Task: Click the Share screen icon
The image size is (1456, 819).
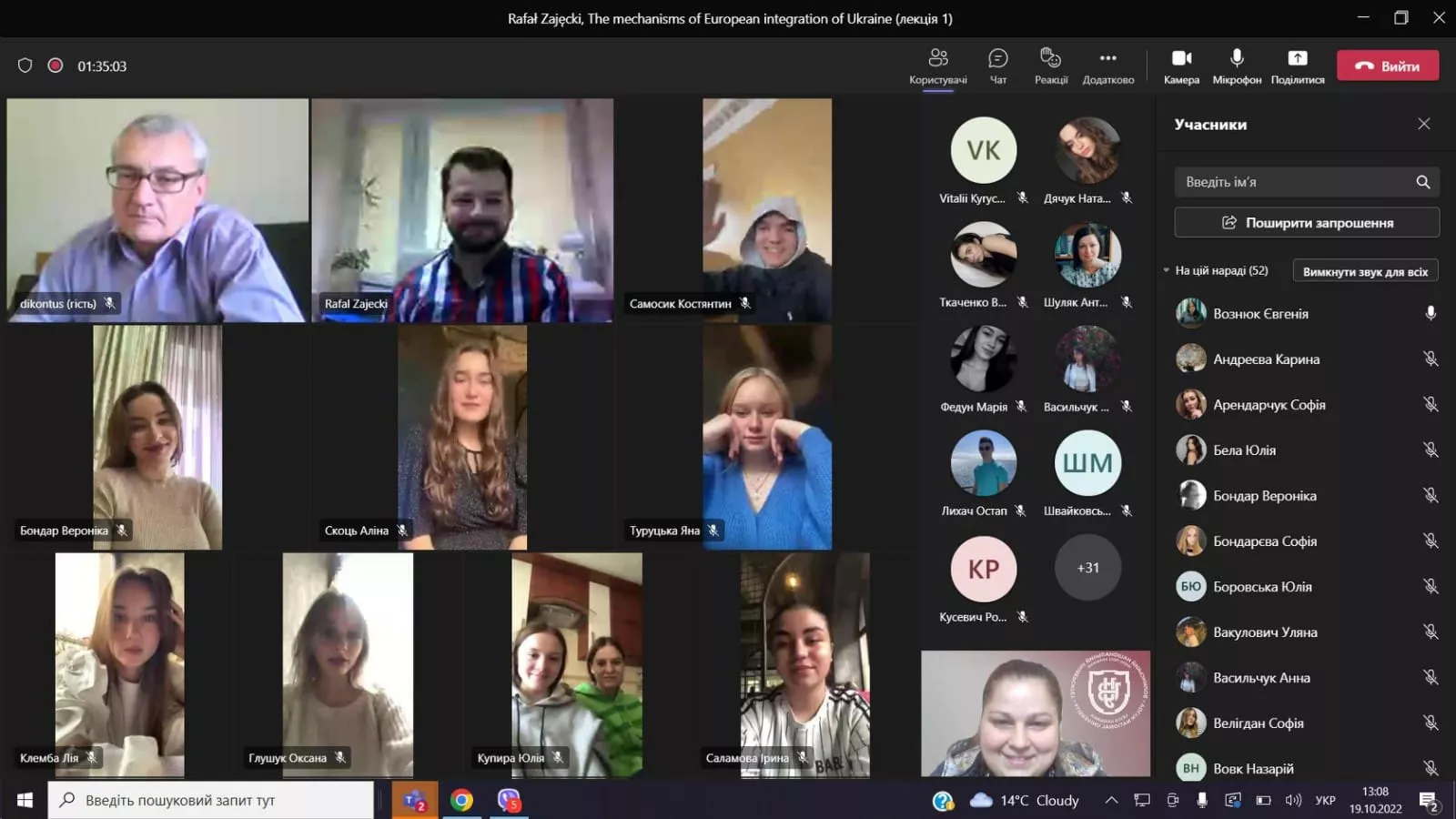Action: [x=1297, y=59]
